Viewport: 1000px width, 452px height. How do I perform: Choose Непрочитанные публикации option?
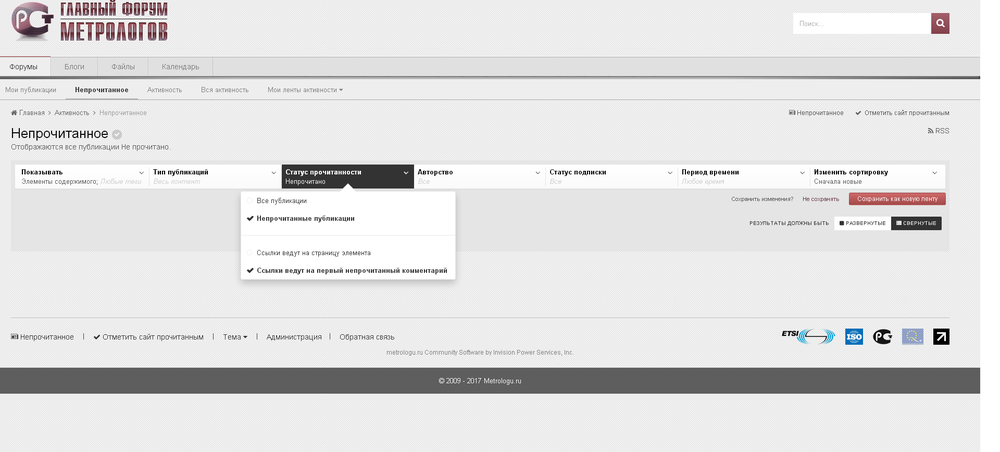(305, 218)
